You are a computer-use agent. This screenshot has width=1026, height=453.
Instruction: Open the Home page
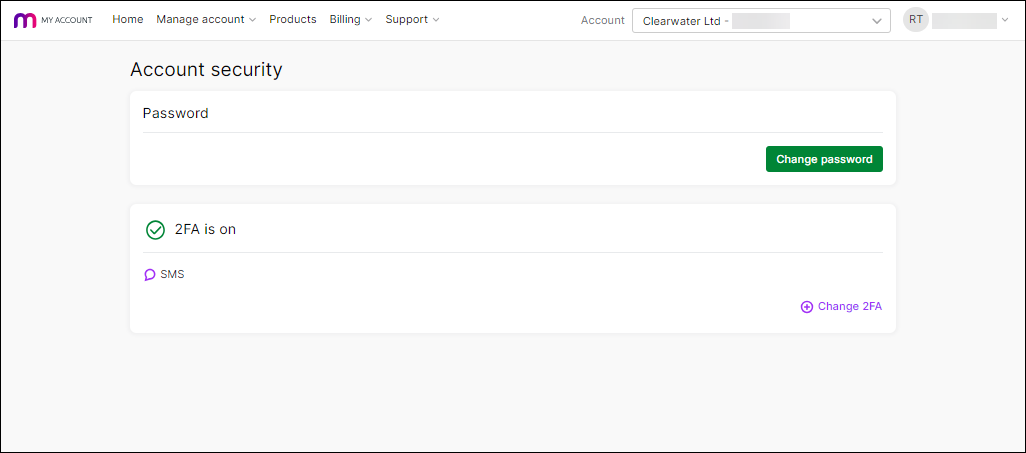pyautogui.click(x=128, y=20)
